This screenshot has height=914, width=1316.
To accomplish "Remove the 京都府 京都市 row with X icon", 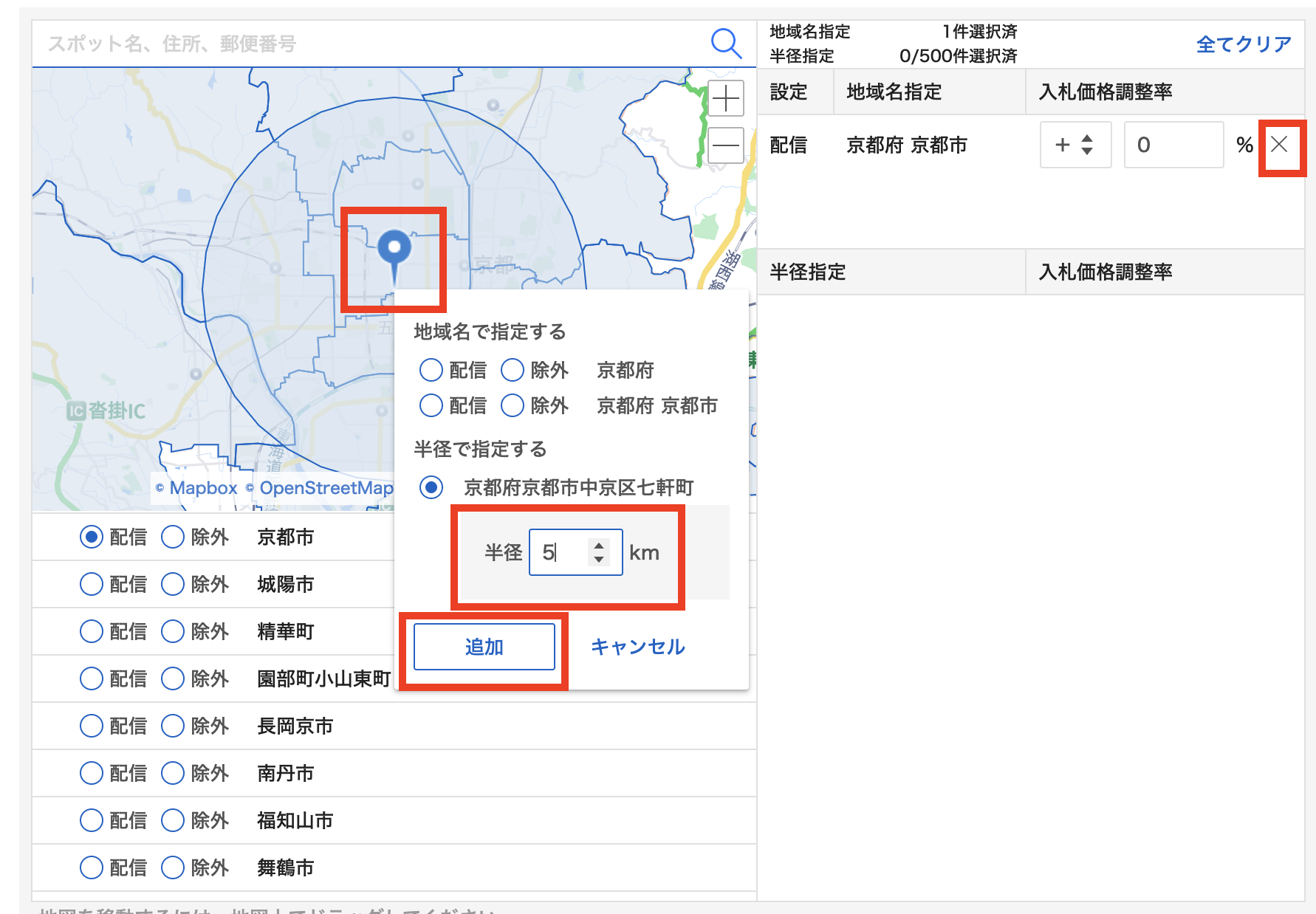I will click(x=1280, y=145).
